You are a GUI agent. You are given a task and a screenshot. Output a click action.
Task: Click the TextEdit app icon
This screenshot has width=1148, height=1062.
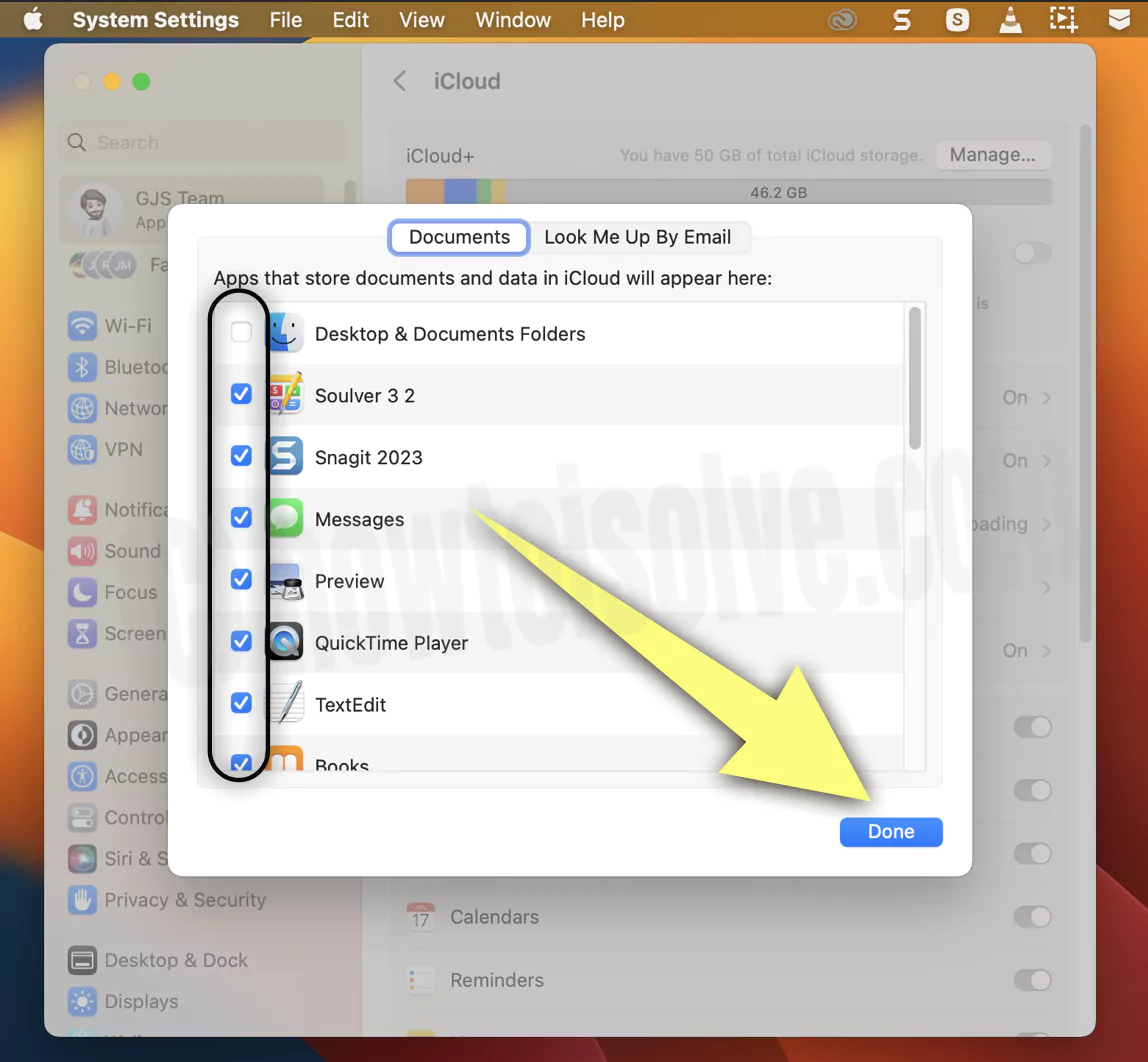[286, 703]
